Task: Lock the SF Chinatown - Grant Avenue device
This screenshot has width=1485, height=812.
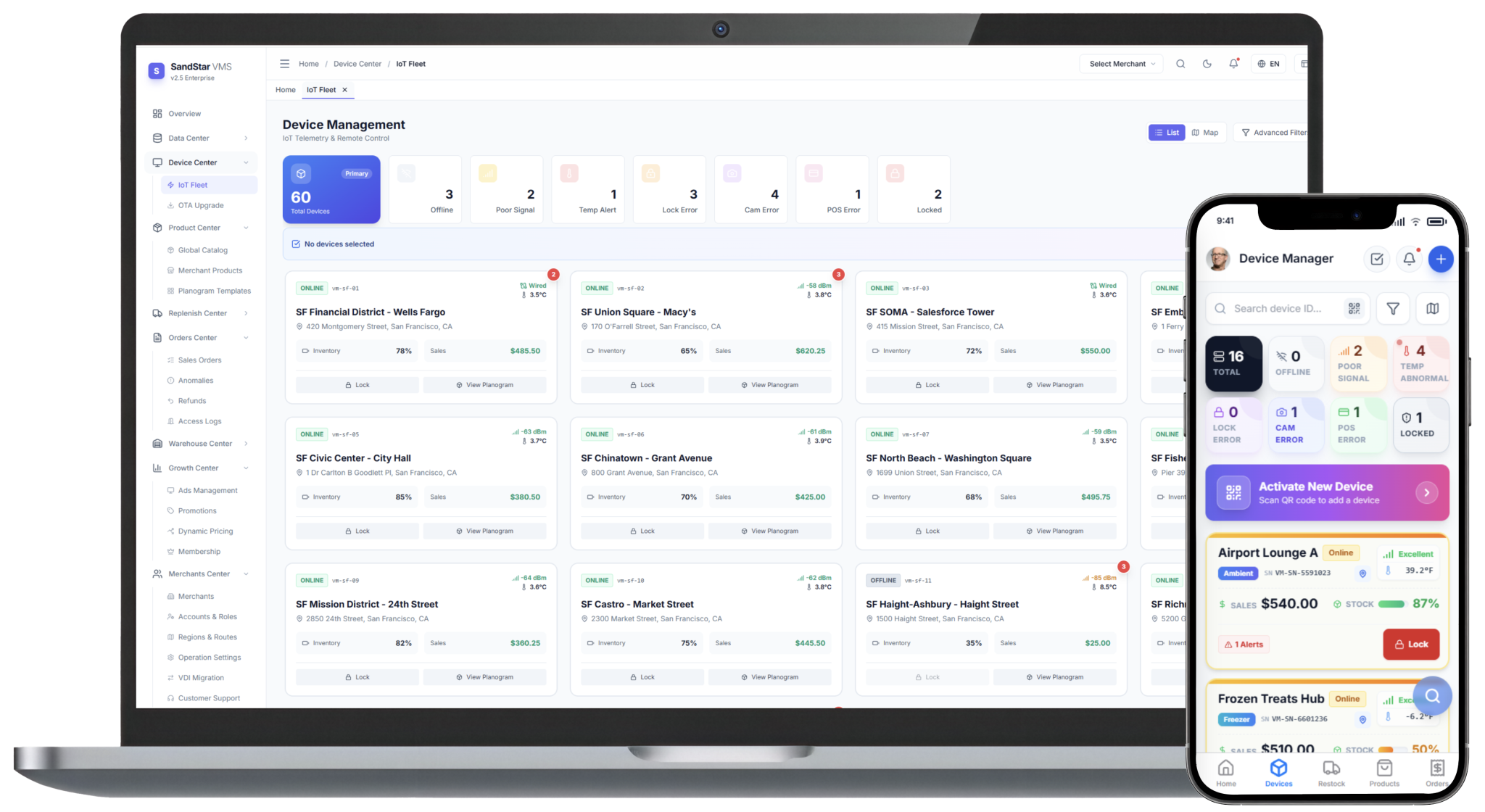Action: click(x=642, y=531)
